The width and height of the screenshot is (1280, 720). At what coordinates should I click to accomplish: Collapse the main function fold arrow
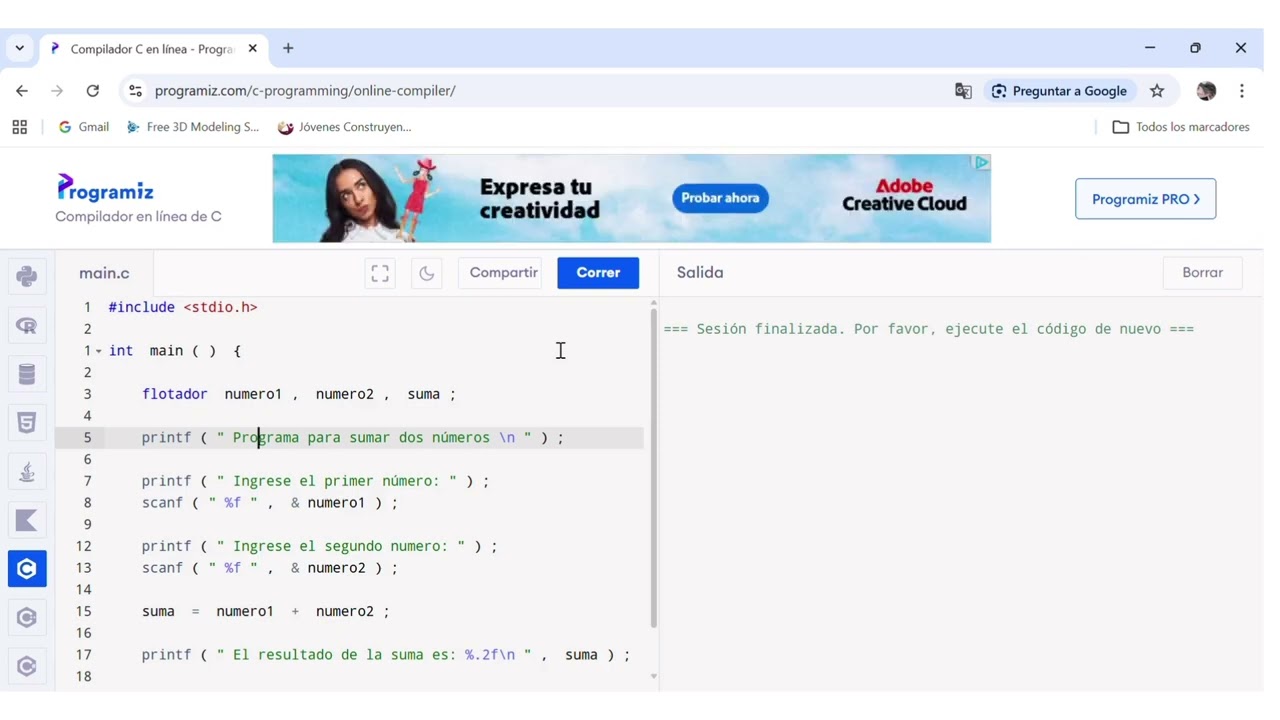click(99, 352)
